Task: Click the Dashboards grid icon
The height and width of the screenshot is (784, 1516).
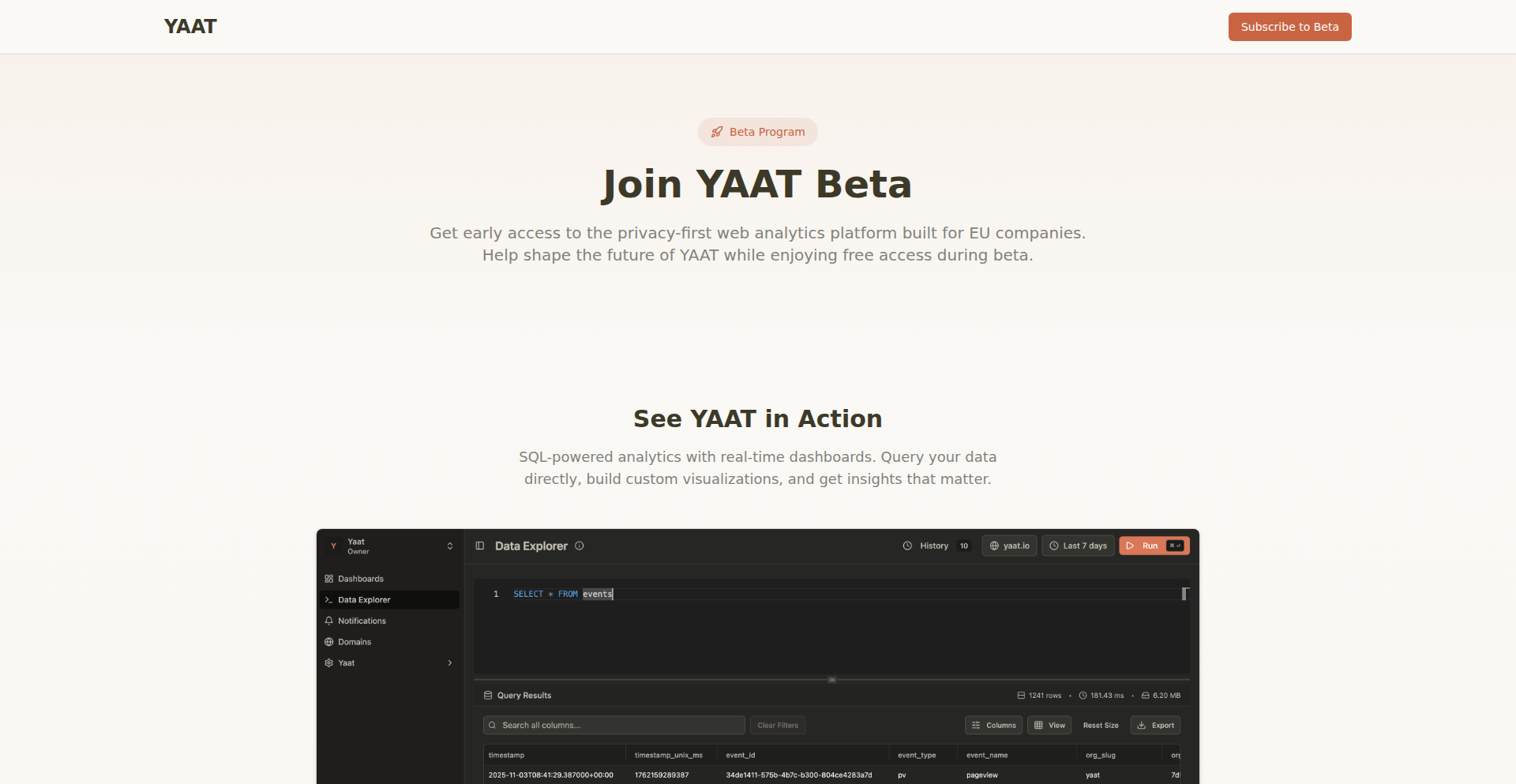Action: (329, 579)
